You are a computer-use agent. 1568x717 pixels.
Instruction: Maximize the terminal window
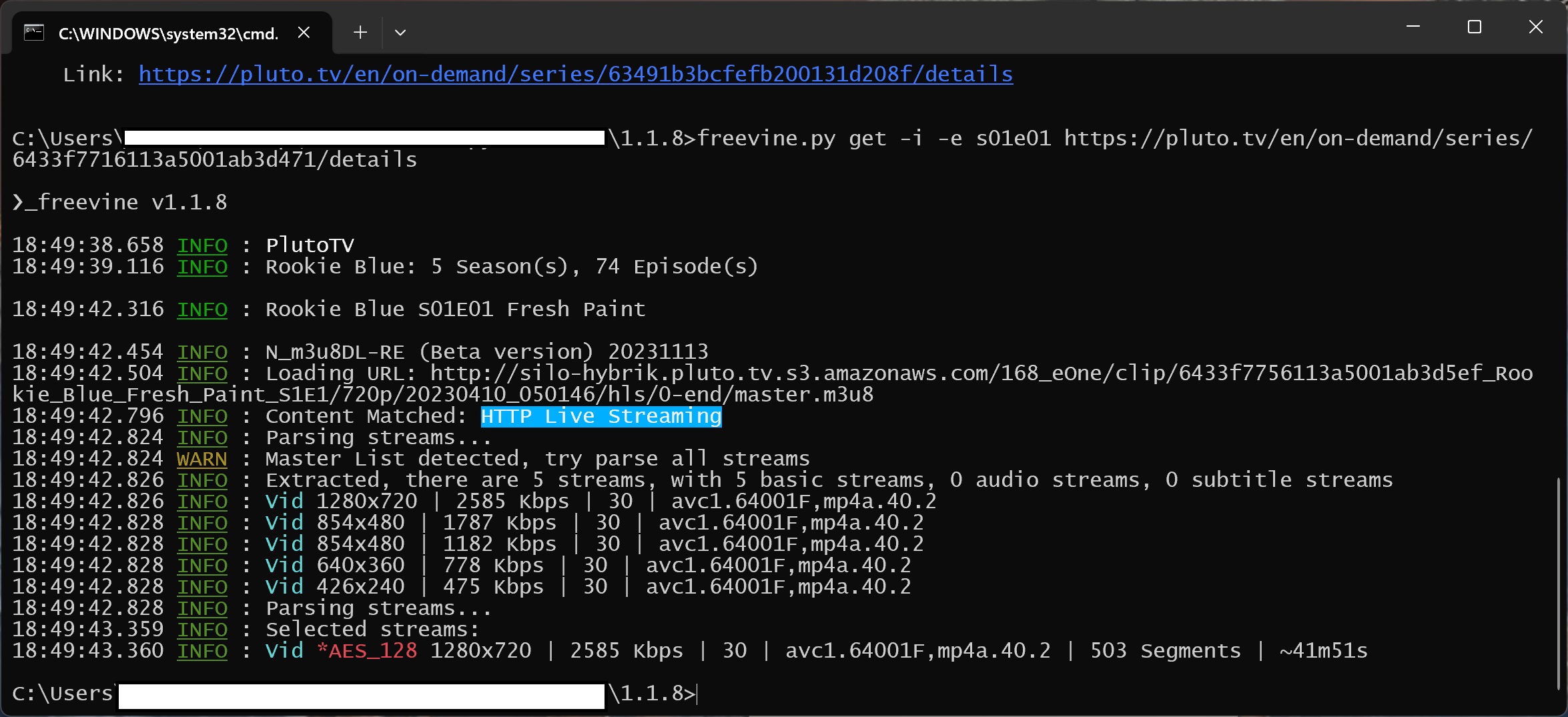coord(1474,27)
